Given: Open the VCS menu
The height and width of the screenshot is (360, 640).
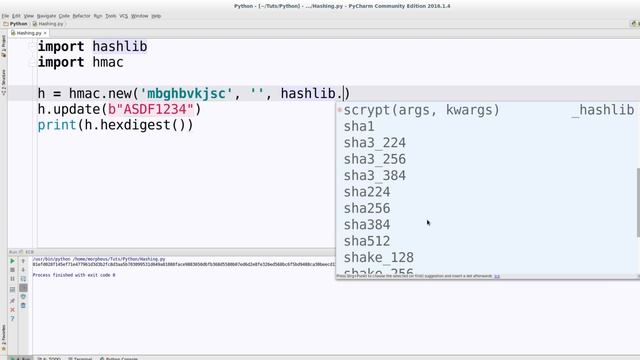Looking at the screenshot, I should pos(124,16).
